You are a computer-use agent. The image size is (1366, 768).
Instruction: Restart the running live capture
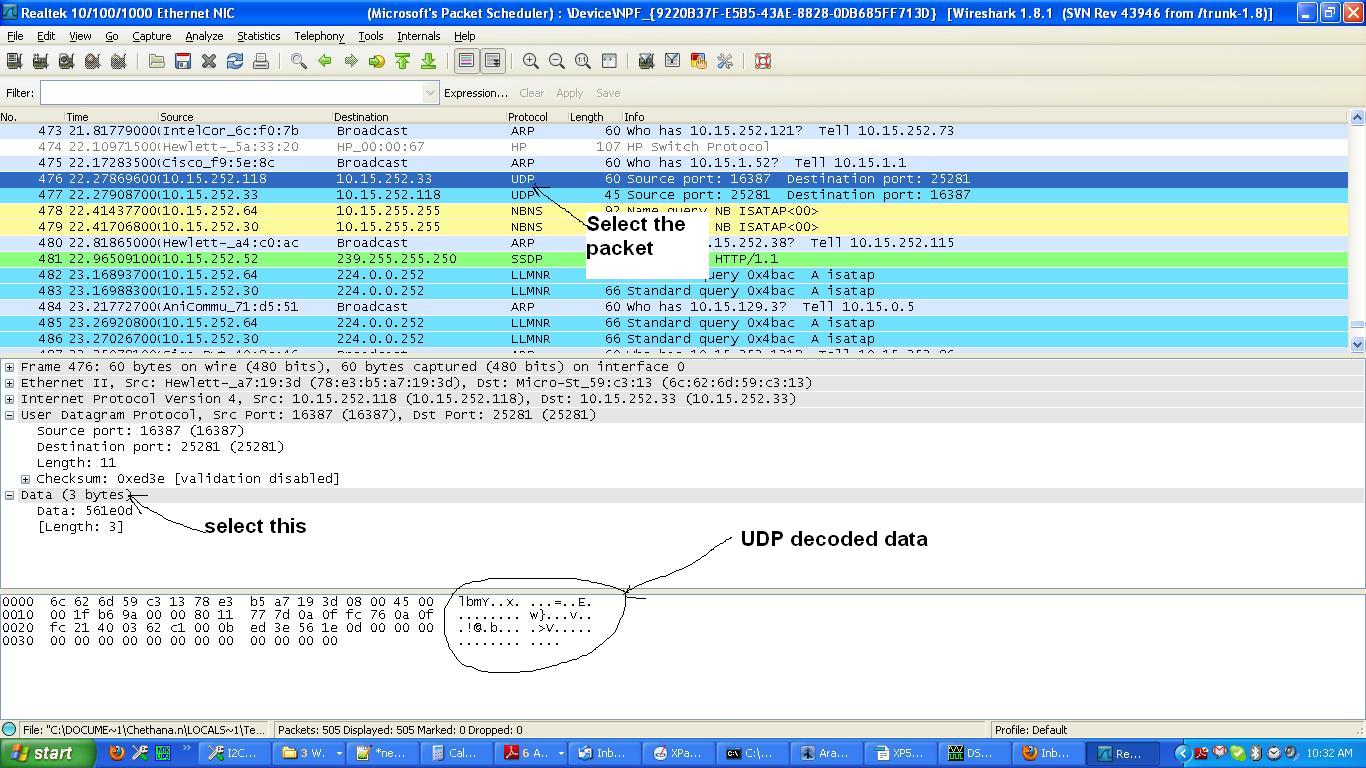(119, 61)
